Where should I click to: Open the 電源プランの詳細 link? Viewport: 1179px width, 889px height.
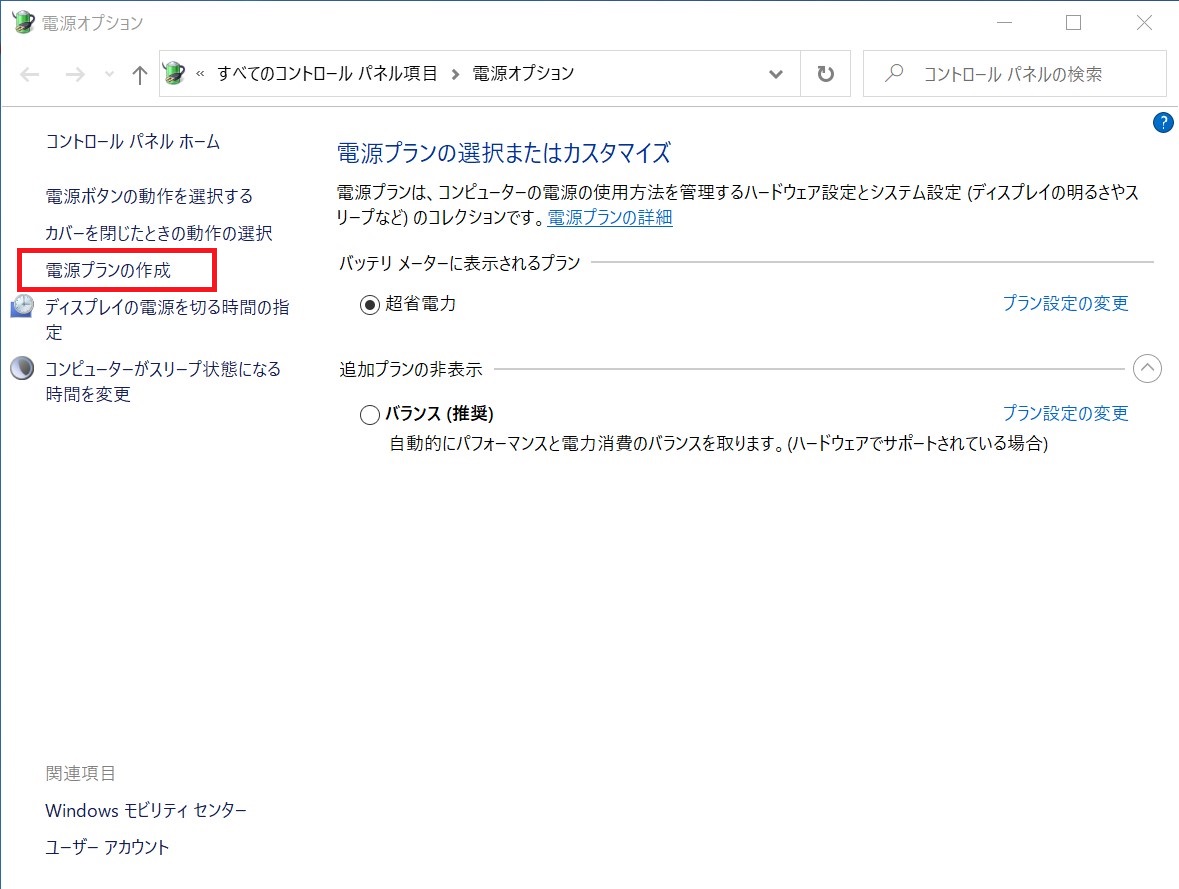click(608, 217)
